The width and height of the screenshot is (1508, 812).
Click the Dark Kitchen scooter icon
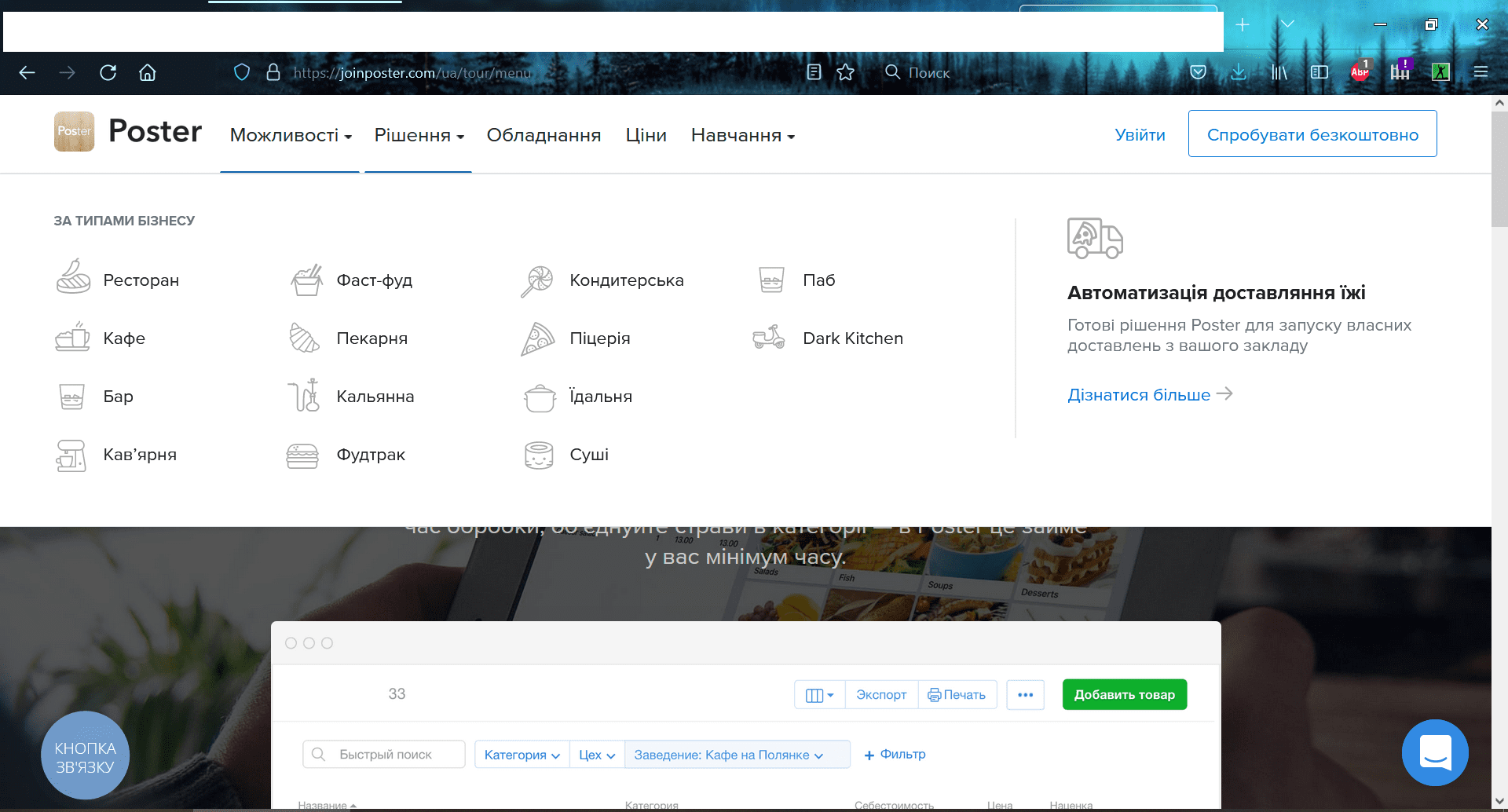tap(769, 338)
